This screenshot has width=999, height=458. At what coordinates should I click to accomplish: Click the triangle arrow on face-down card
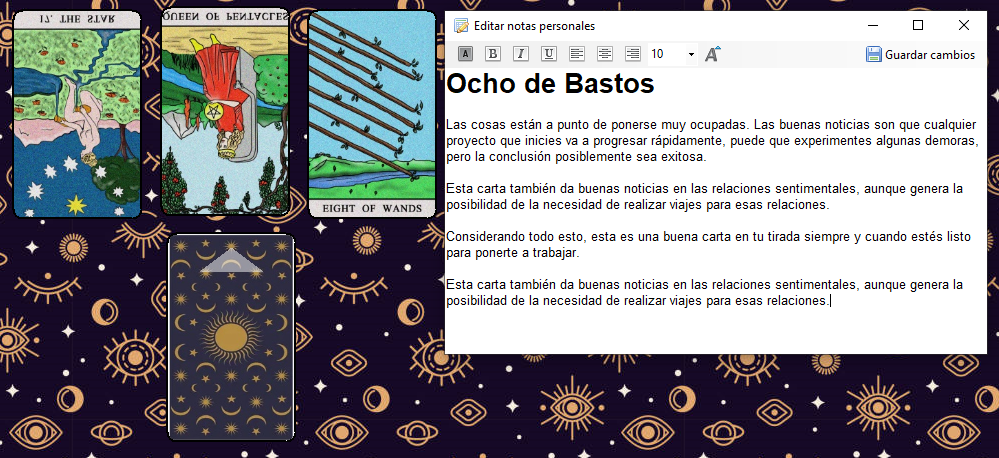pos(231,262)
